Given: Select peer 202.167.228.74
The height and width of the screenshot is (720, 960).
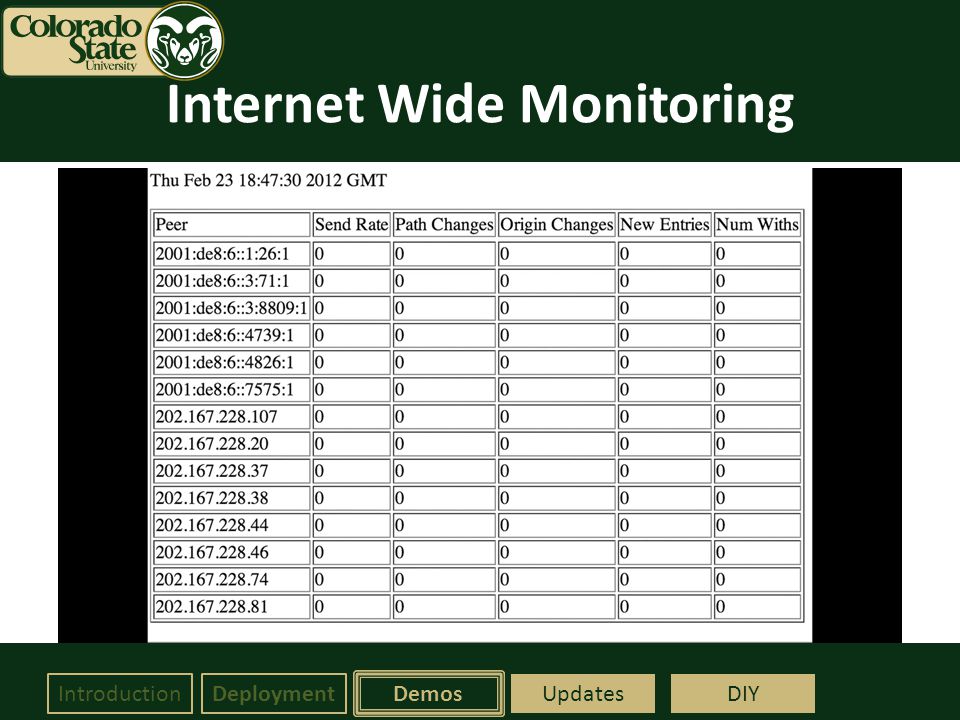Looking at the screenshot, I should 231,580.
